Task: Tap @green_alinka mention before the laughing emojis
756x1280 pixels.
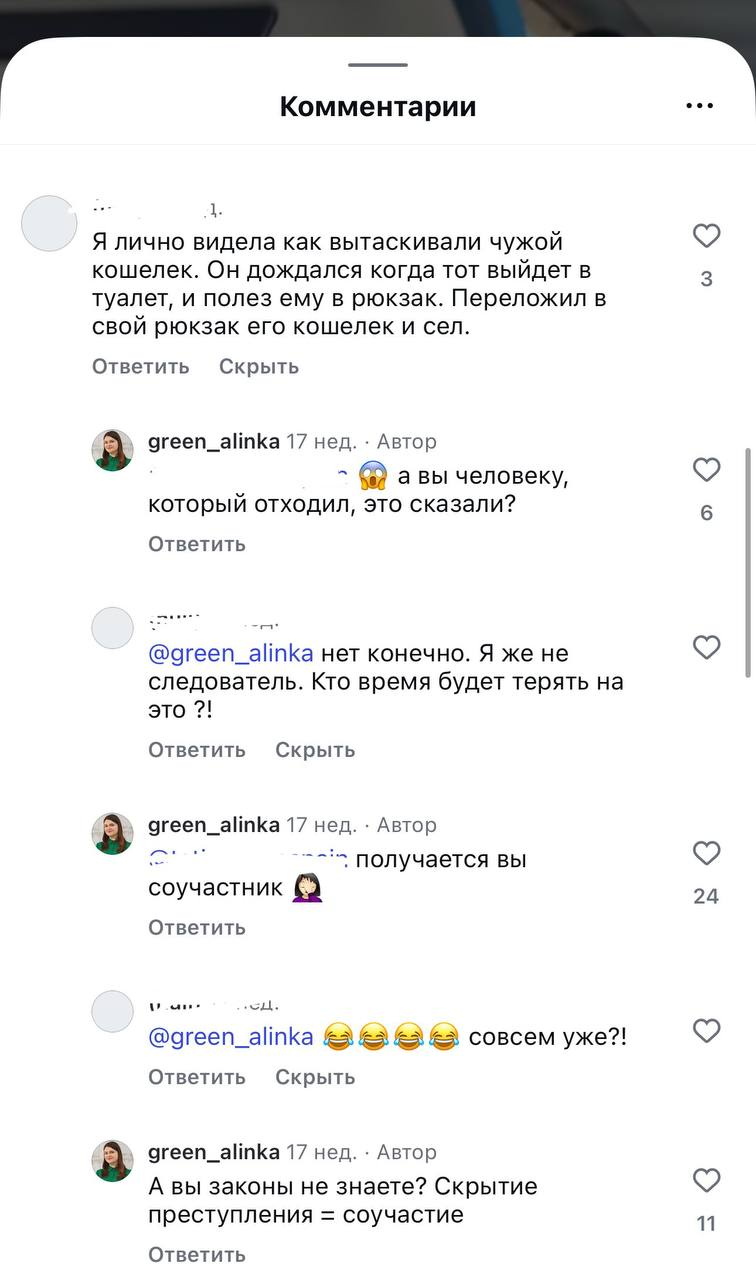Action: point(231,1037)
